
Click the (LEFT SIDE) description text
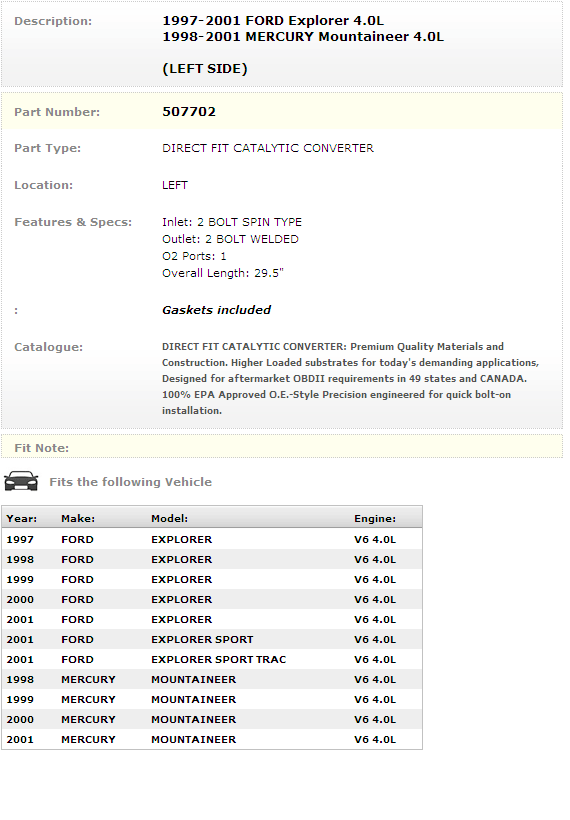pos(204,69)
